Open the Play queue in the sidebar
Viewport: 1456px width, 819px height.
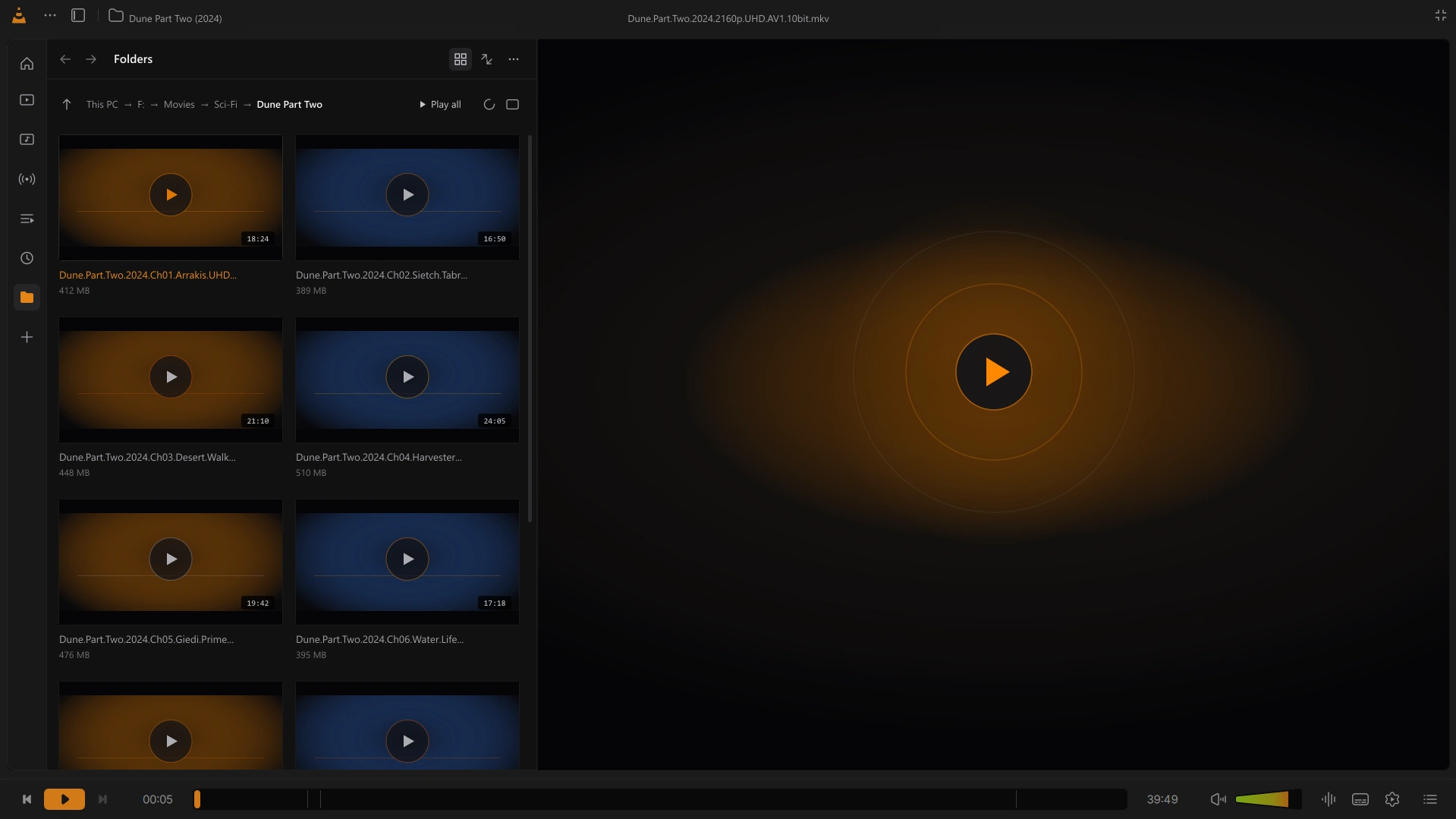[27, 219]
